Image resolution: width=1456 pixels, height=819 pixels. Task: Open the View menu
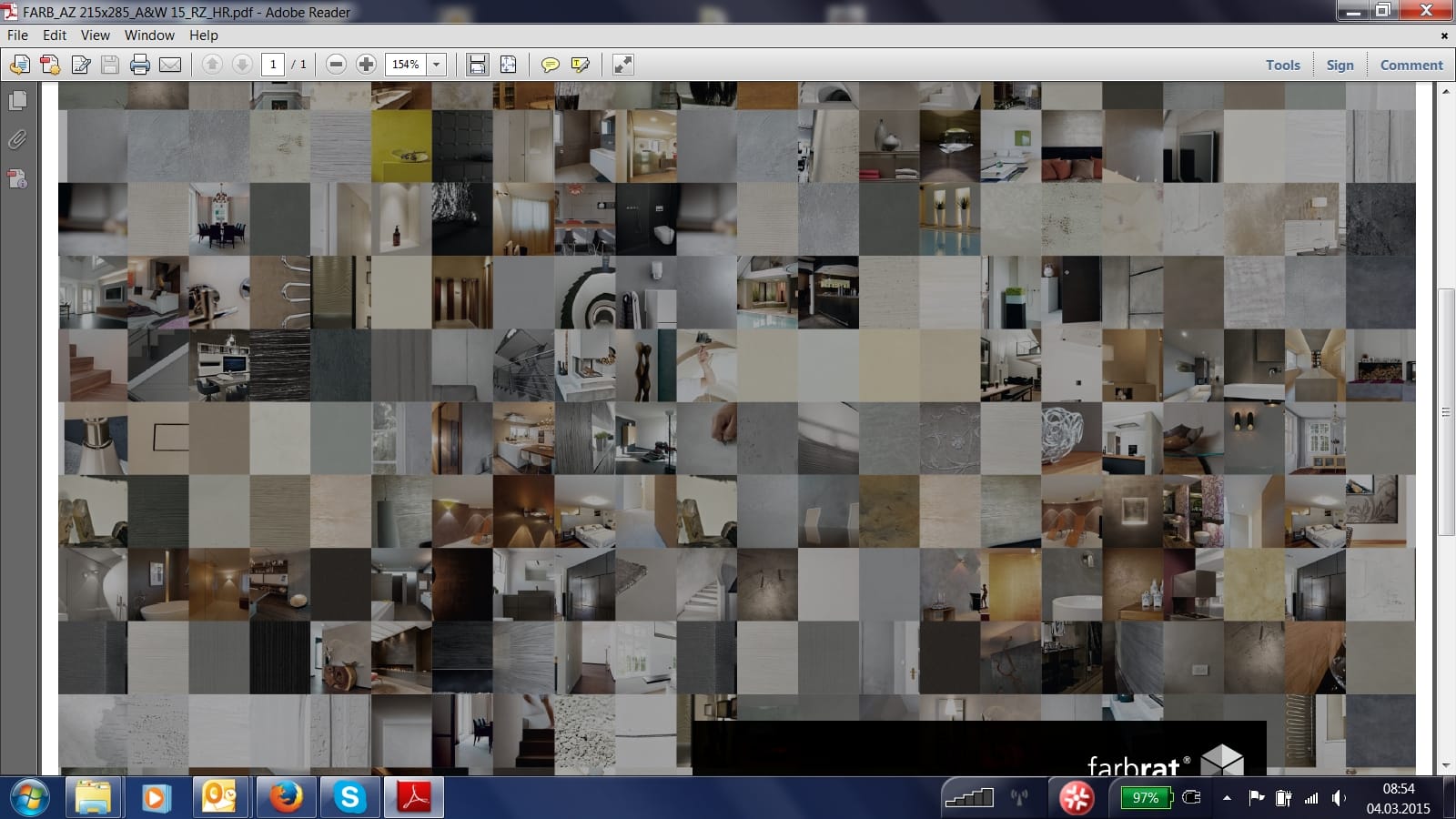coord(95,35)
